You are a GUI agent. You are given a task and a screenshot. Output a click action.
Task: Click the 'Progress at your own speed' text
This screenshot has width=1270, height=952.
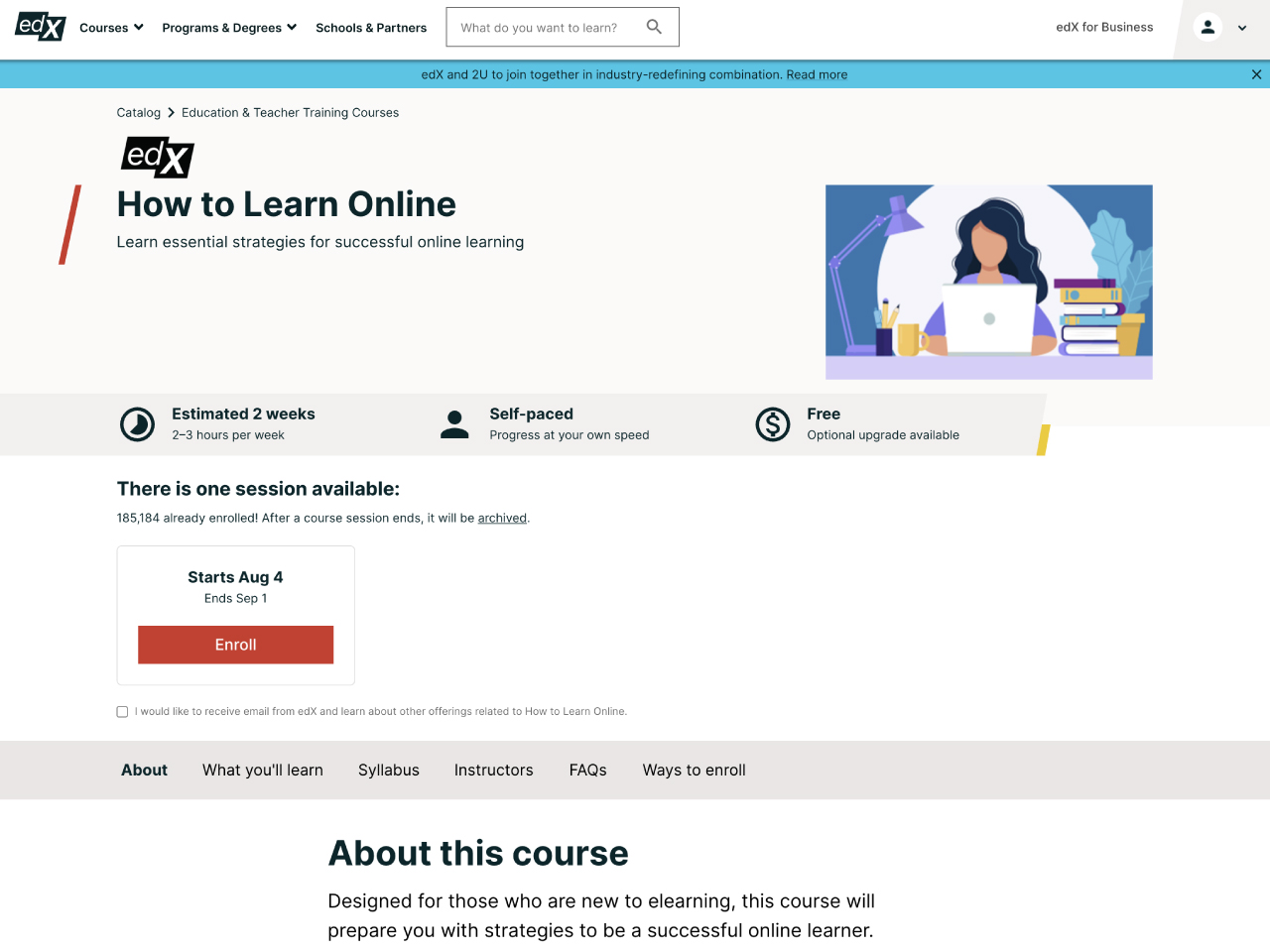coord(570,435)
